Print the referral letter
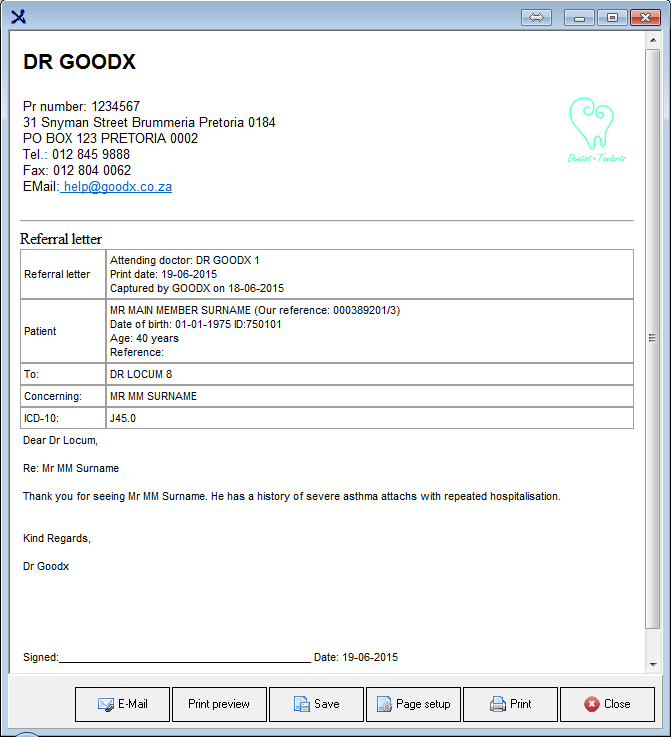The width and height of the screenshot is (671, 737). click(x=510, y=704)
